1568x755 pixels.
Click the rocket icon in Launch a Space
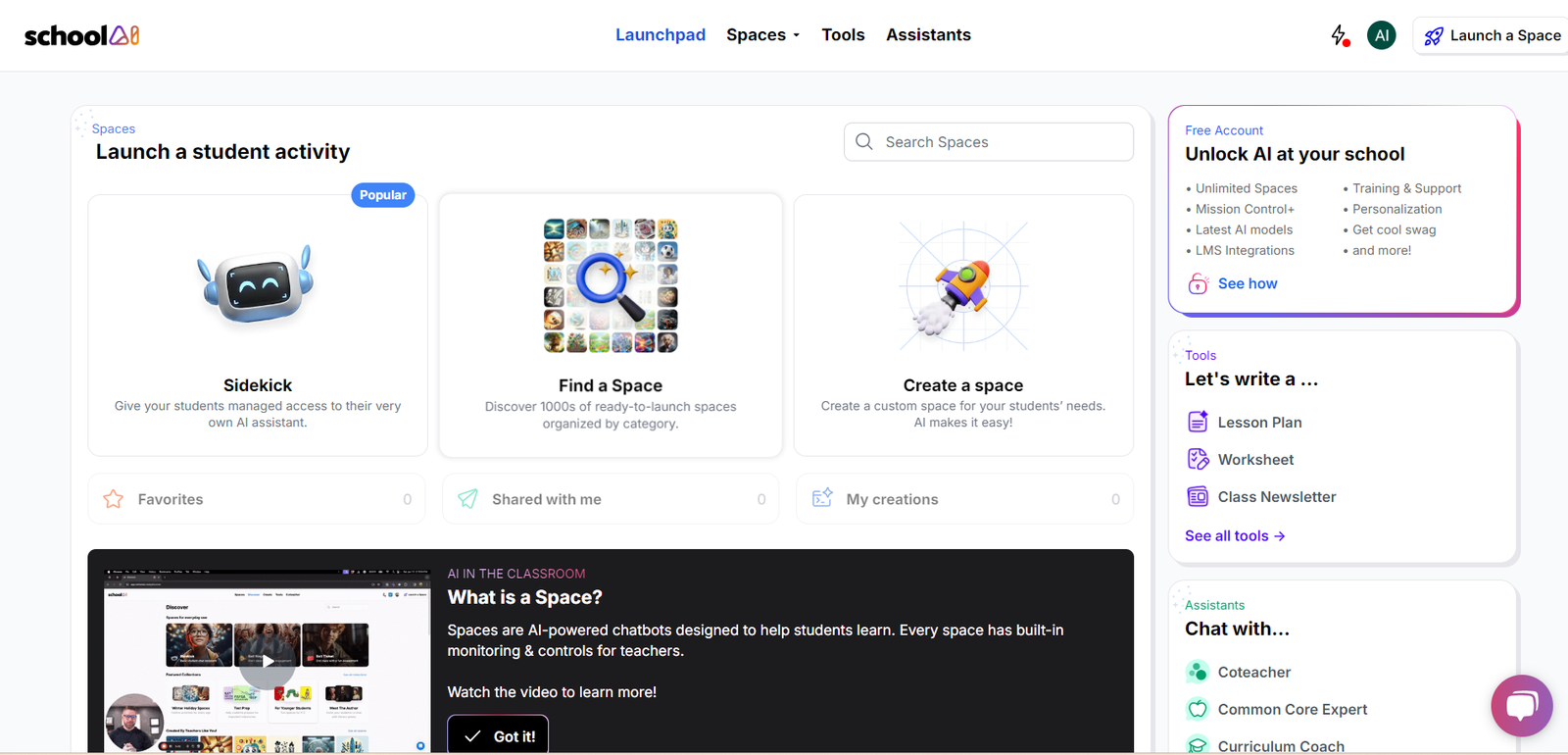tap(1434, 36)
